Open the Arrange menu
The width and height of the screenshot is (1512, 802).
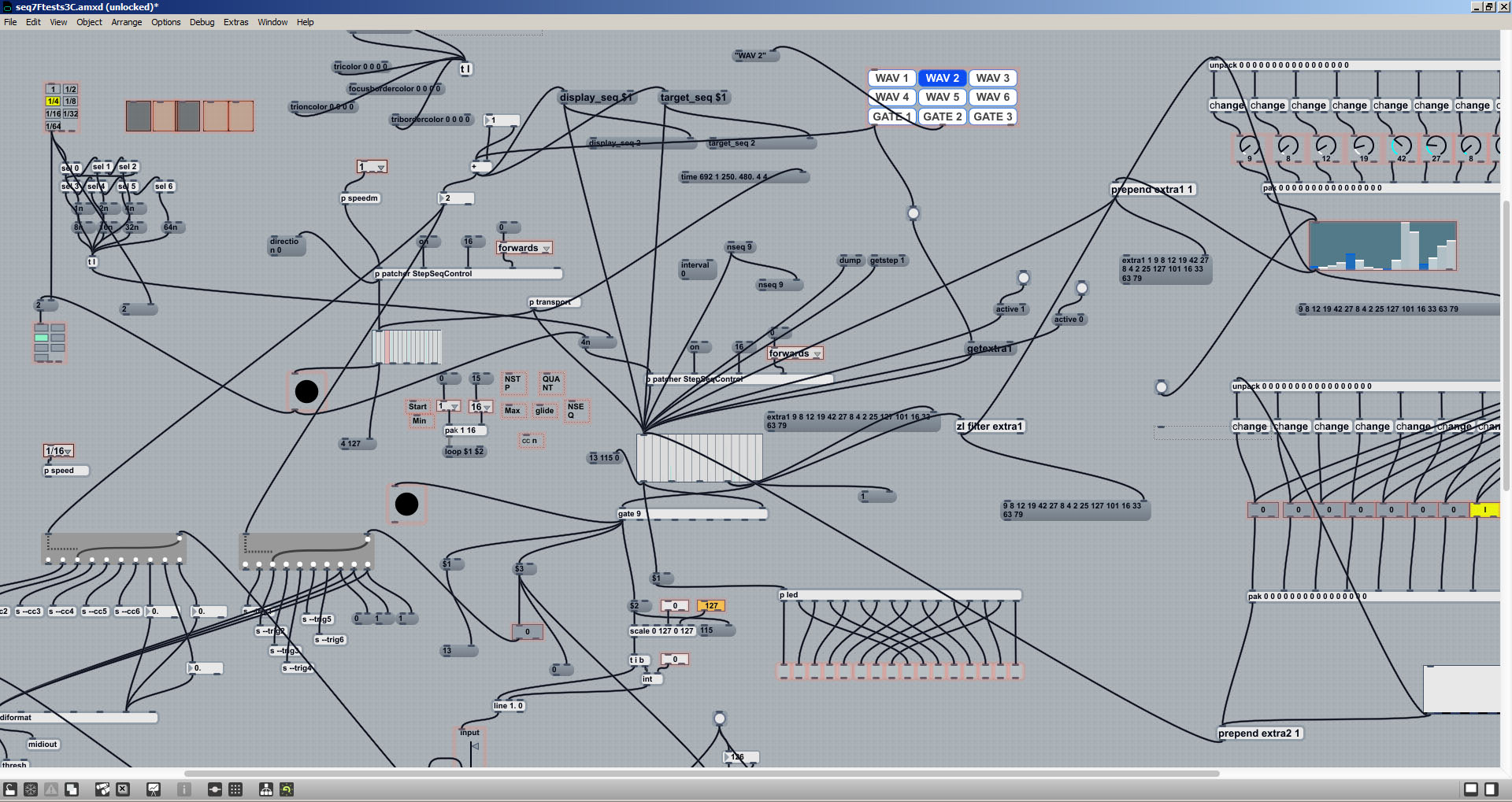coord(126,22)
